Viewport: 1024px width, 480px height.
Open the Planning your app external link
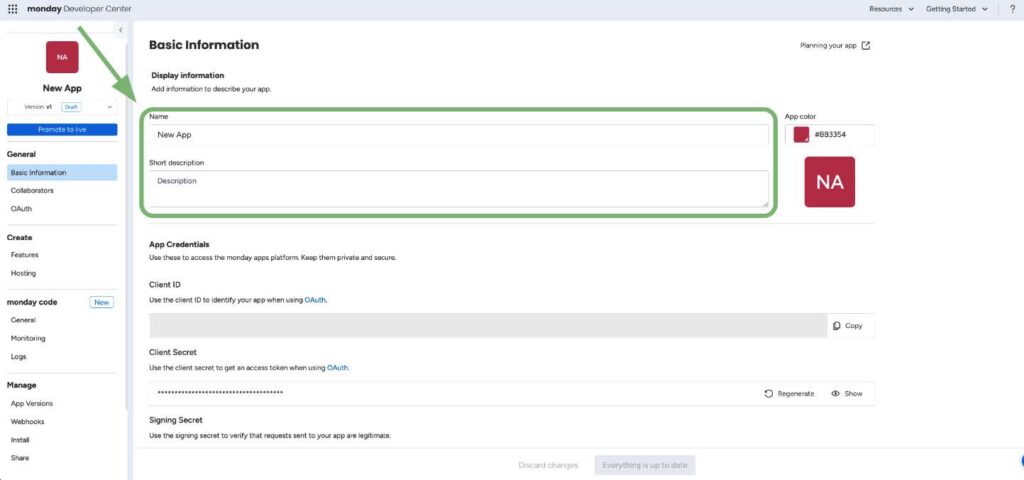835,46
